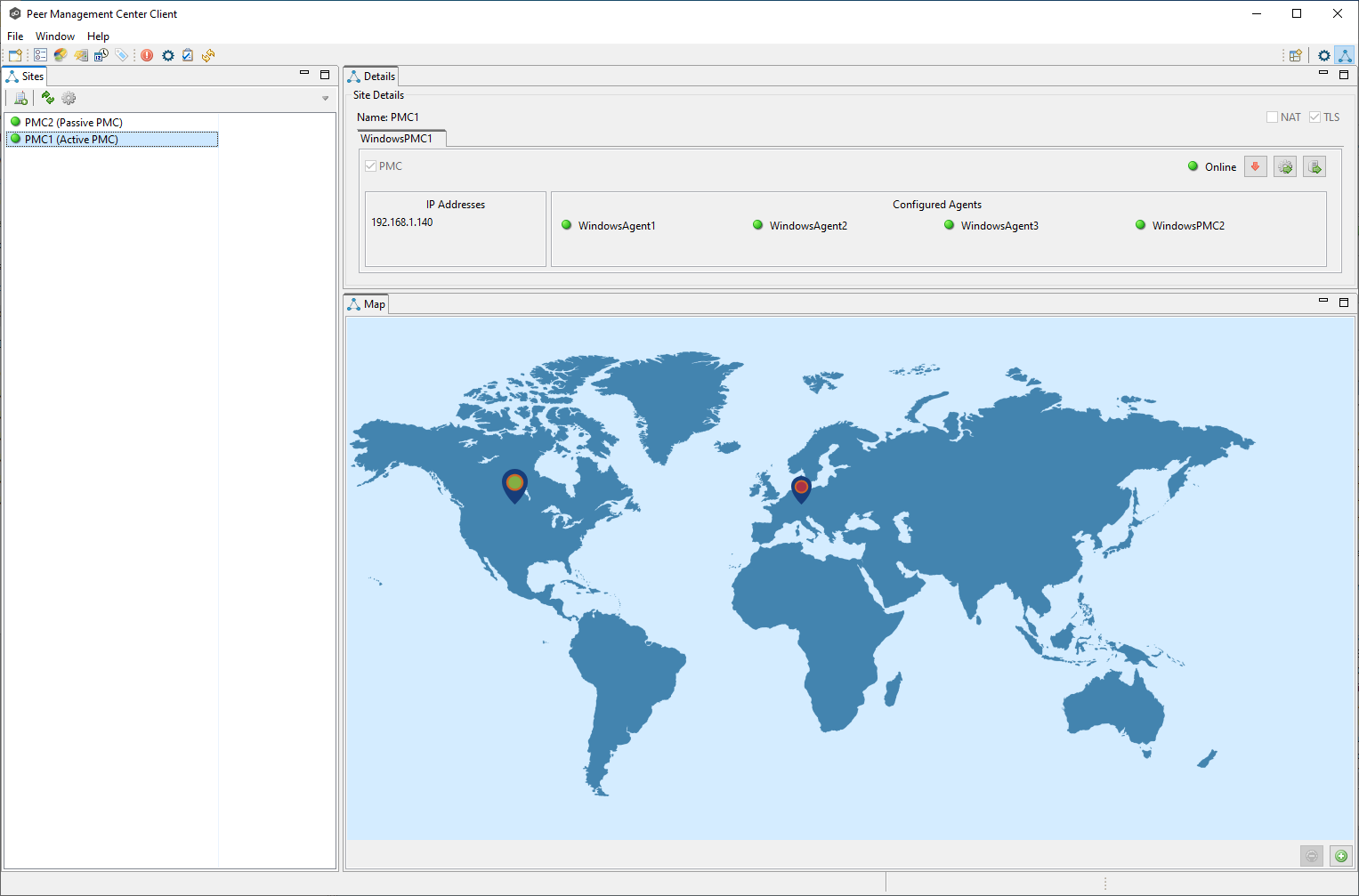Image resolution: width=1359 pixels, height=896 pixels.
Task: Click the WindowsAgent2 configured agent
Action: 807,226
